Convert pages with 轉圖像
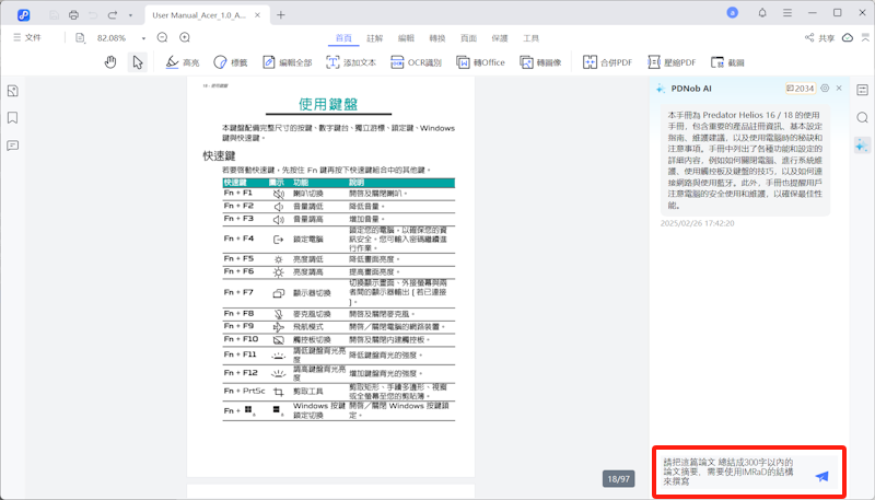This screenshot has height=500, width=875. 540,62
